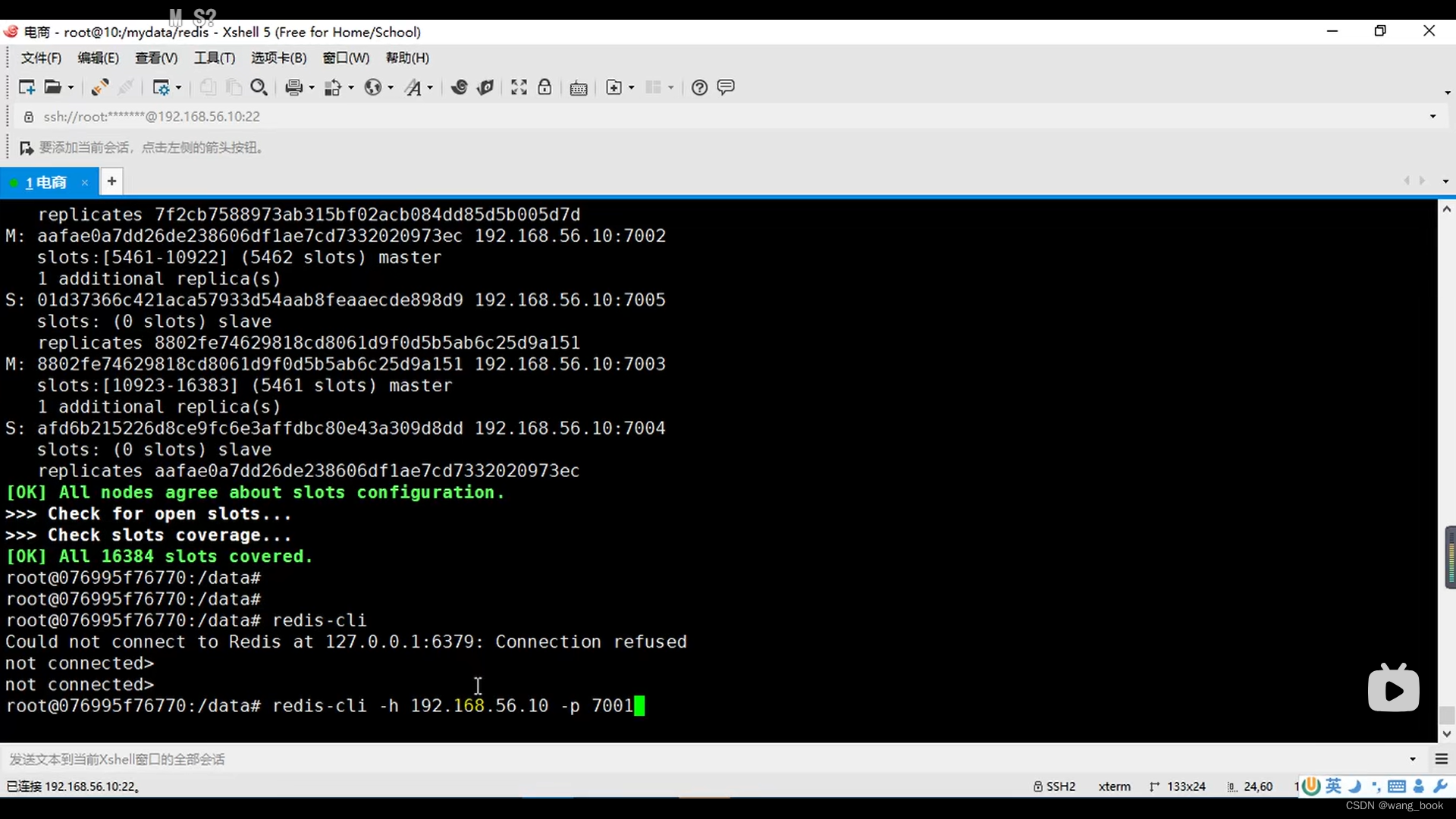Expand the Properties dropdown arrow
The width and height of the screenshot is (1456, 819).
coord(179,88)
